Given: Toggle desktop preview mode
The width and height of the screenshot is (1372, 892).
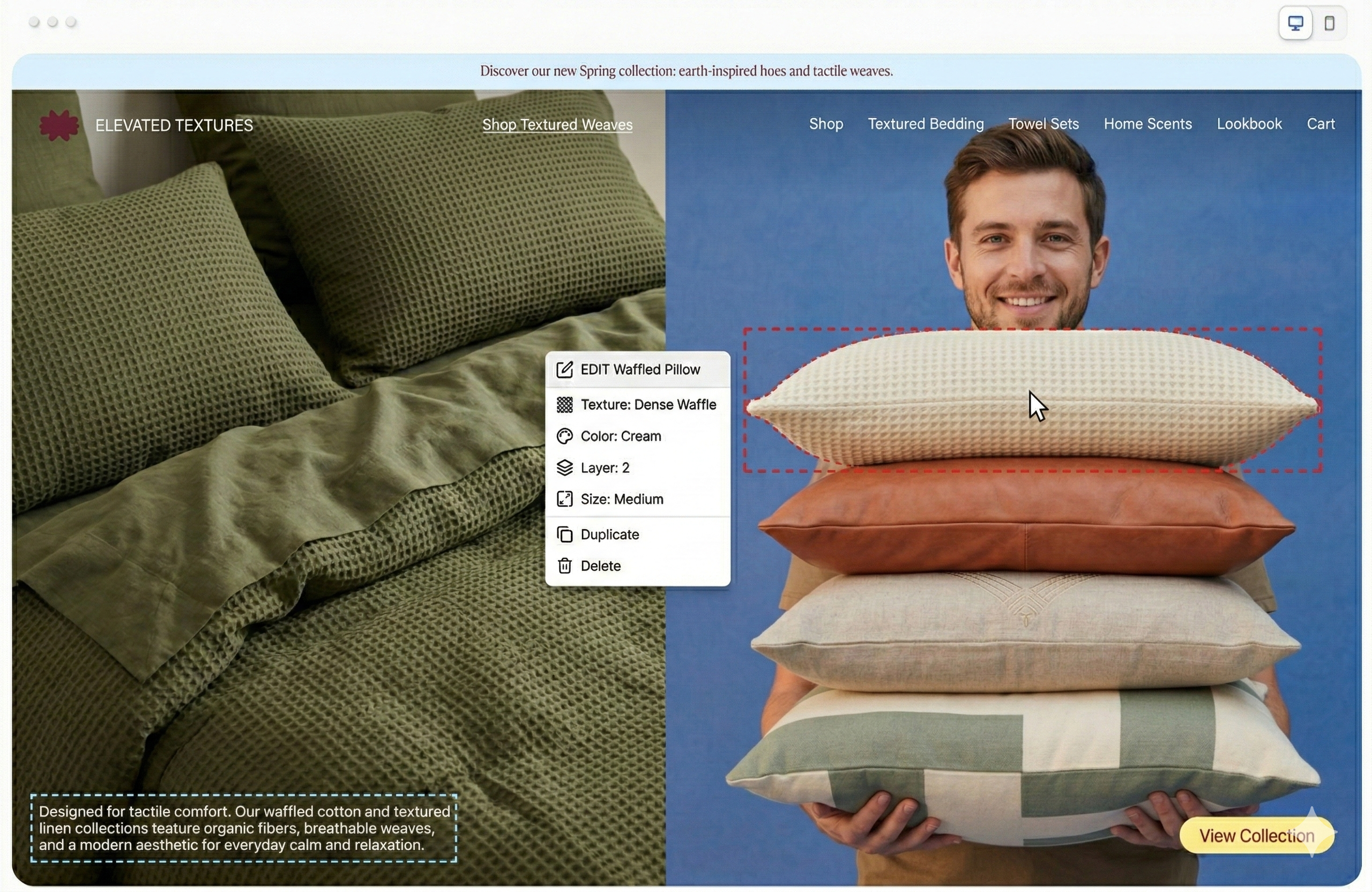Looking at the screenshot, I should [x=1295, y=24].
